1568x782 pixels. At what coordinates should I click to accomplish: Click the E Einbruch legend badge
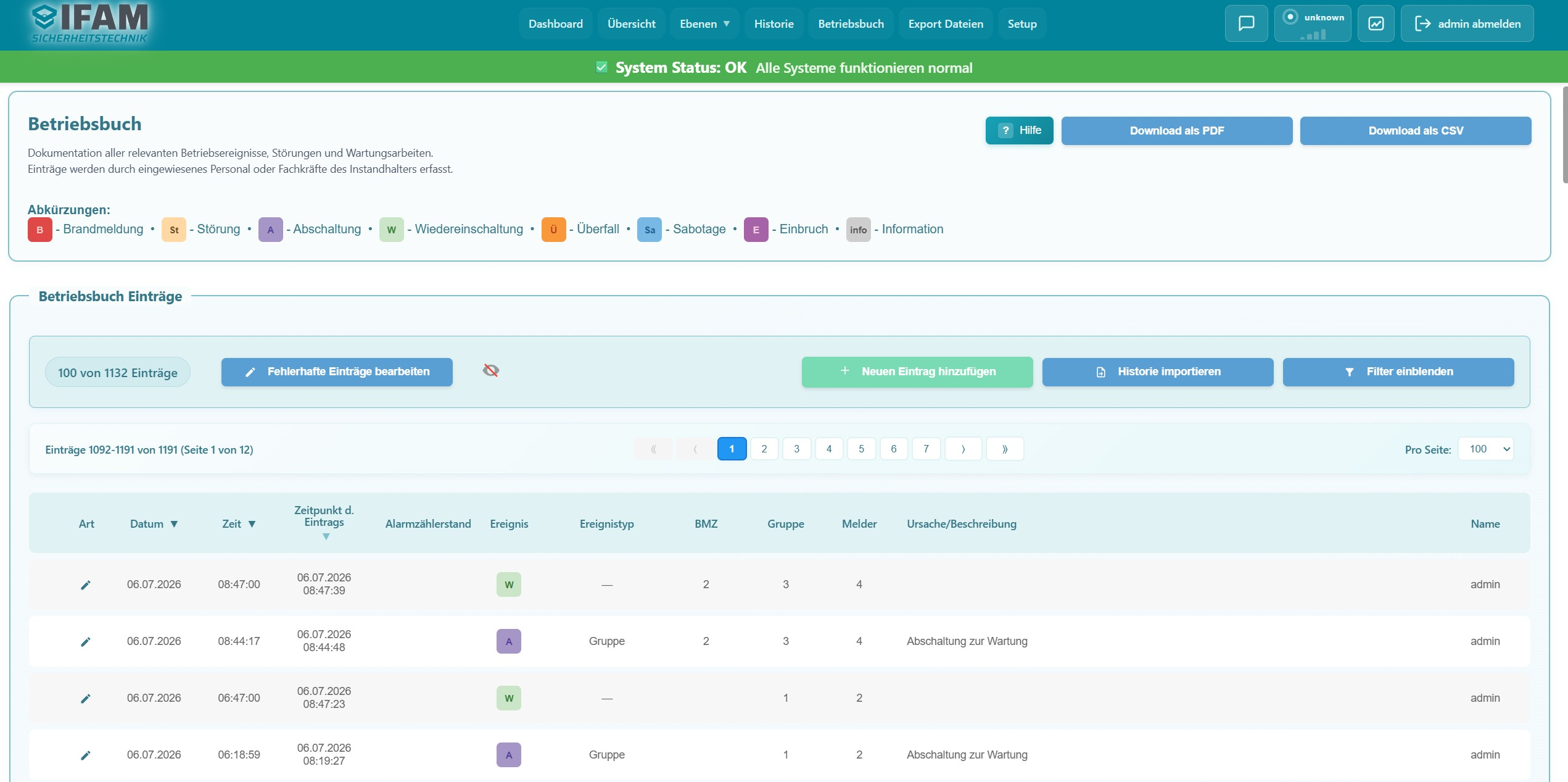click(x=756, y=230)
